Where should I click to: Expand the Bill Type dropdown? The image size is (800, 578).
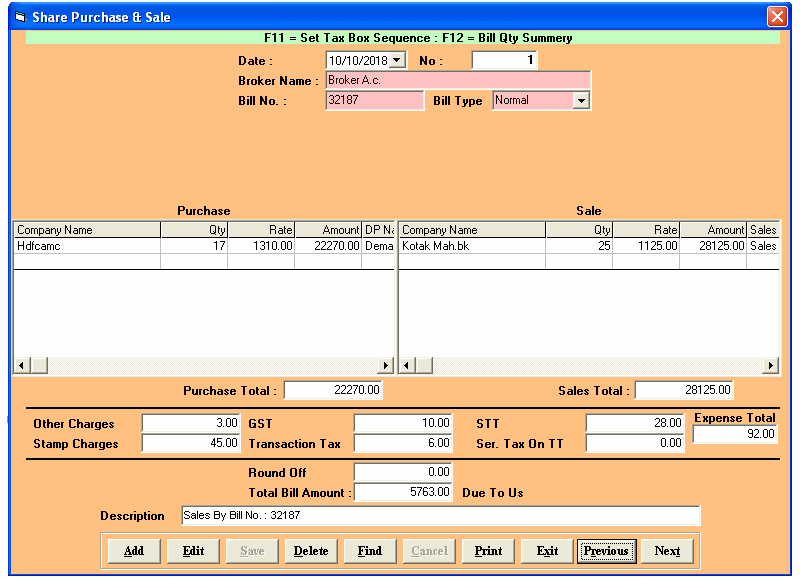tap(581, 100)
